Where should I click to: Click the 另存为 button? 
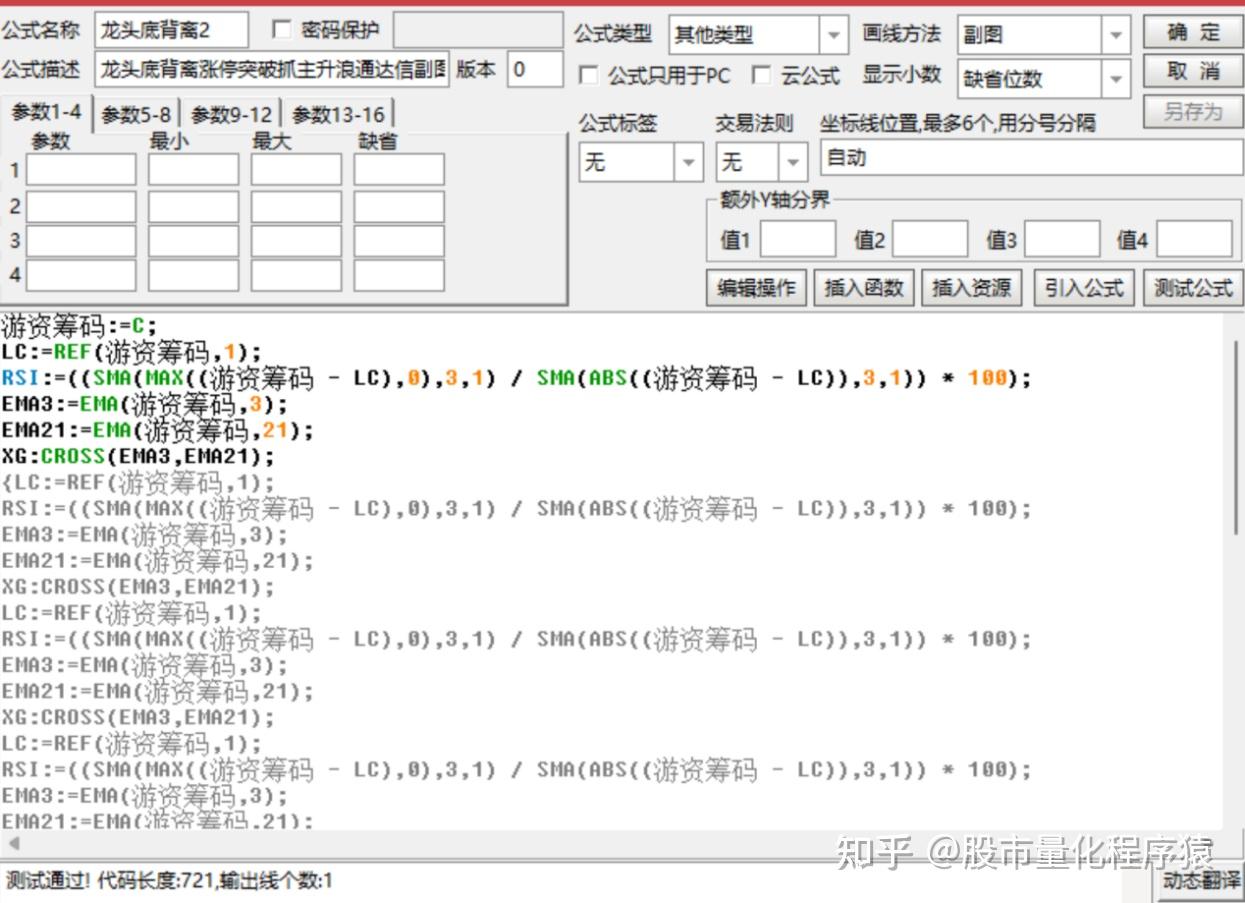[1193, 111]
